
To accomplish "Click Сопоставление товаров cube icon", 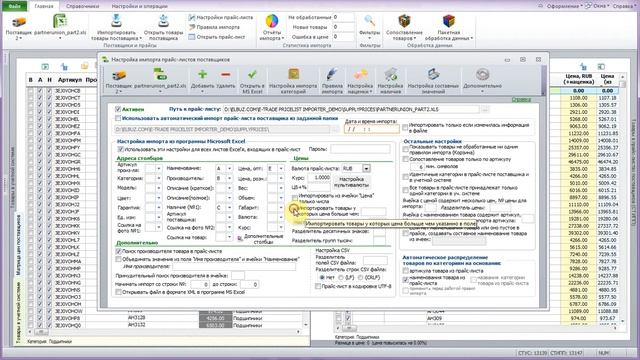I will click(x=404, y=21).
